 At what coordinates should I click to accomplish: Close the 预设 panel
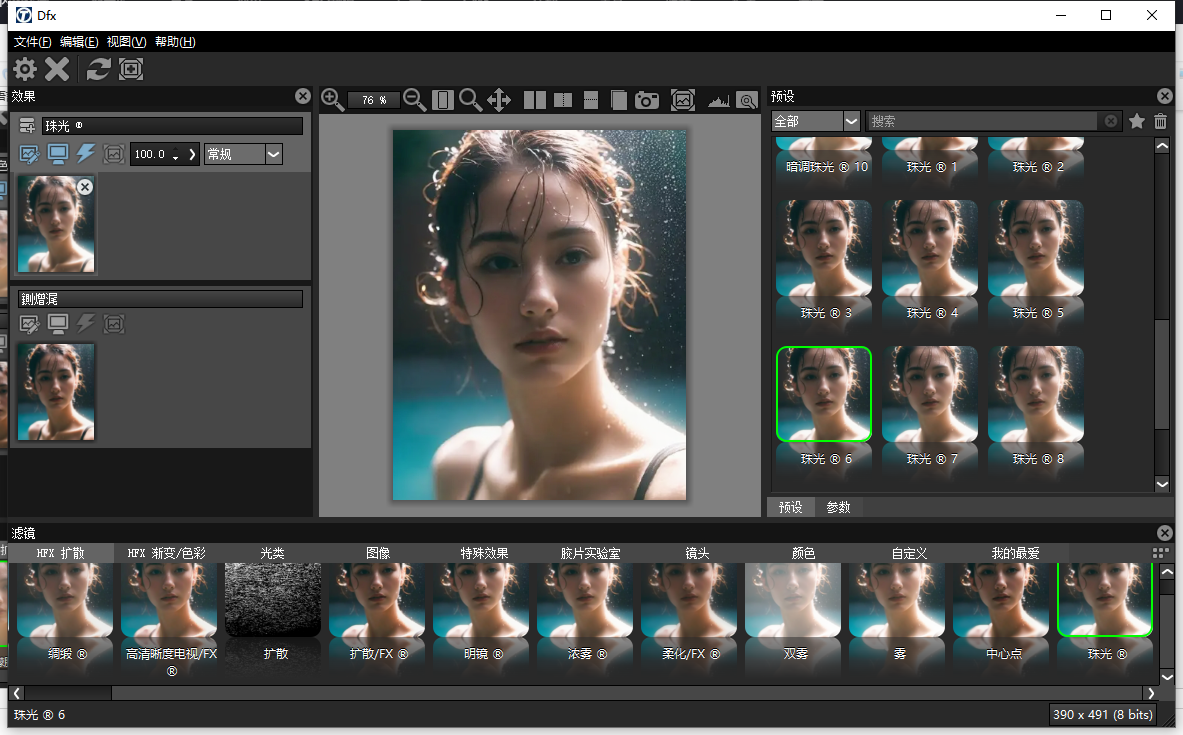1165,96
